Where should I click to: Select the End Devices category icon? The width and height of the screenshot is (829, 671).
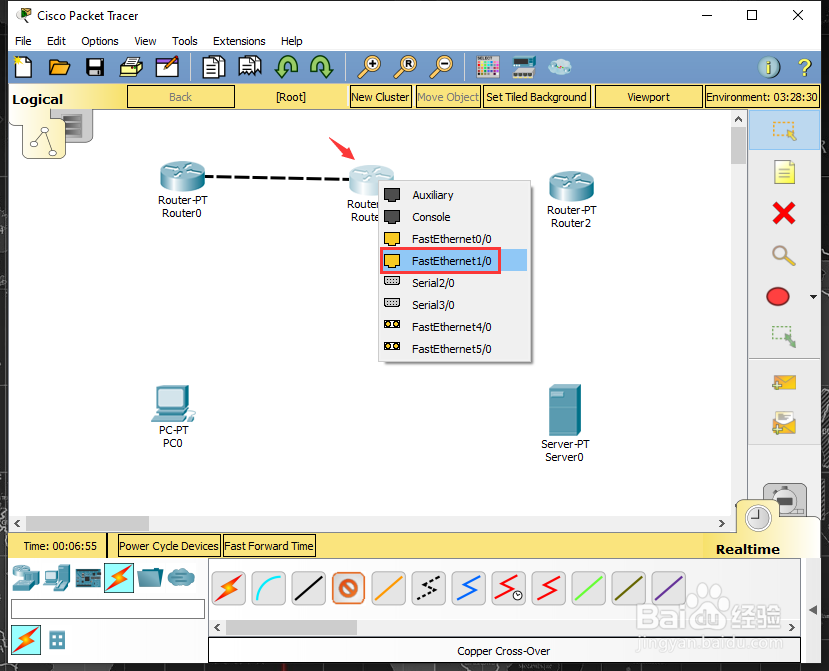57,578
